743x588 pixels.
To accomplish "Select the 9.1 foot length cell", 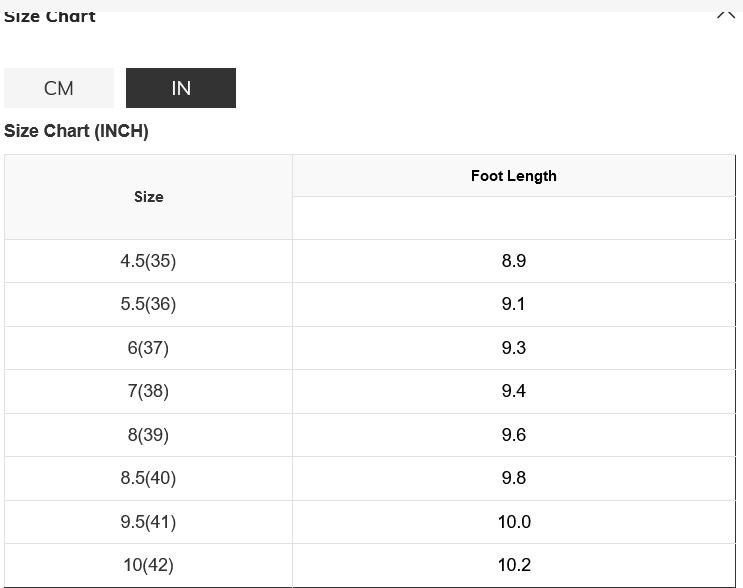I will pos(513,304).
